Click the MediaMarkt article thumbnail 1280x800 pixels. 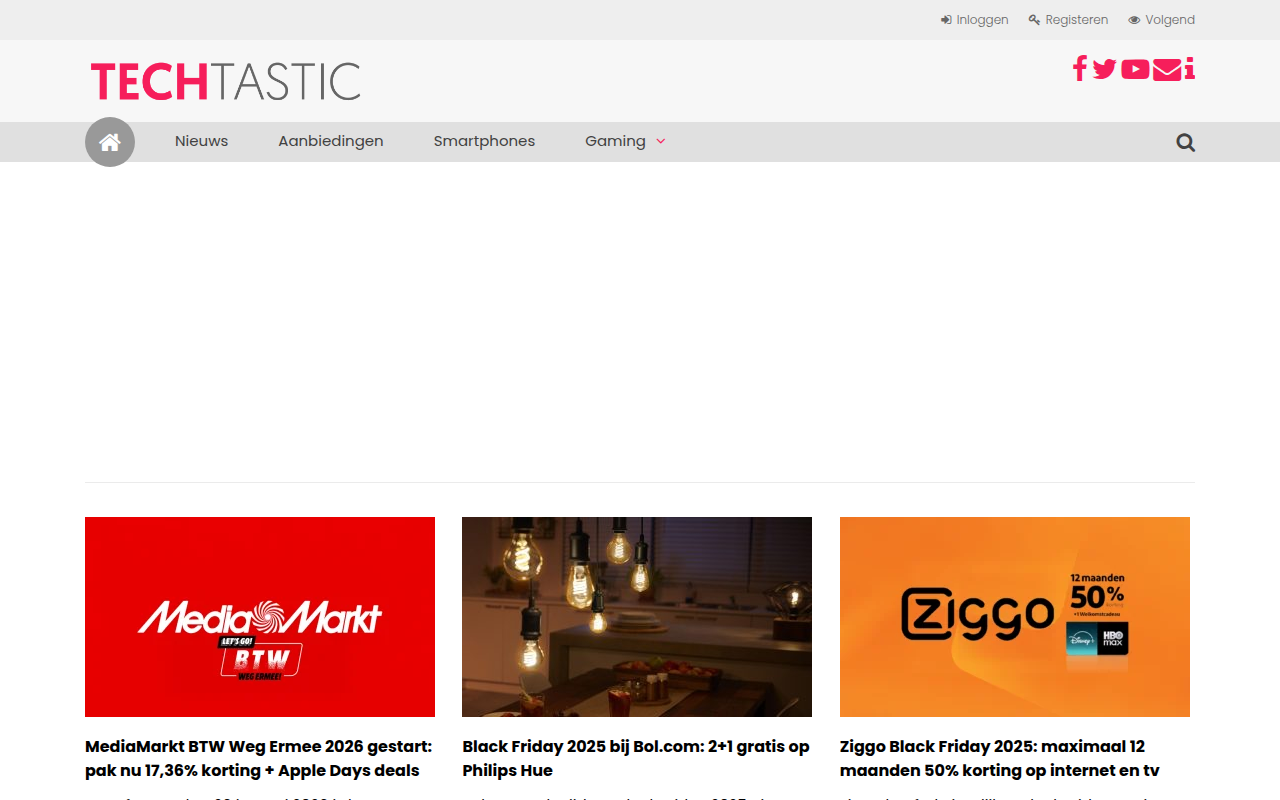click(x=260, y=617)
